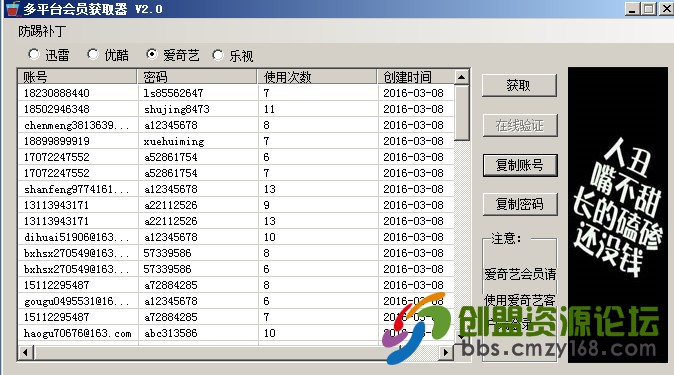
Task: Click the 注意 notice text 爱奇艺会员请
Action: click(x=520, y=274)
